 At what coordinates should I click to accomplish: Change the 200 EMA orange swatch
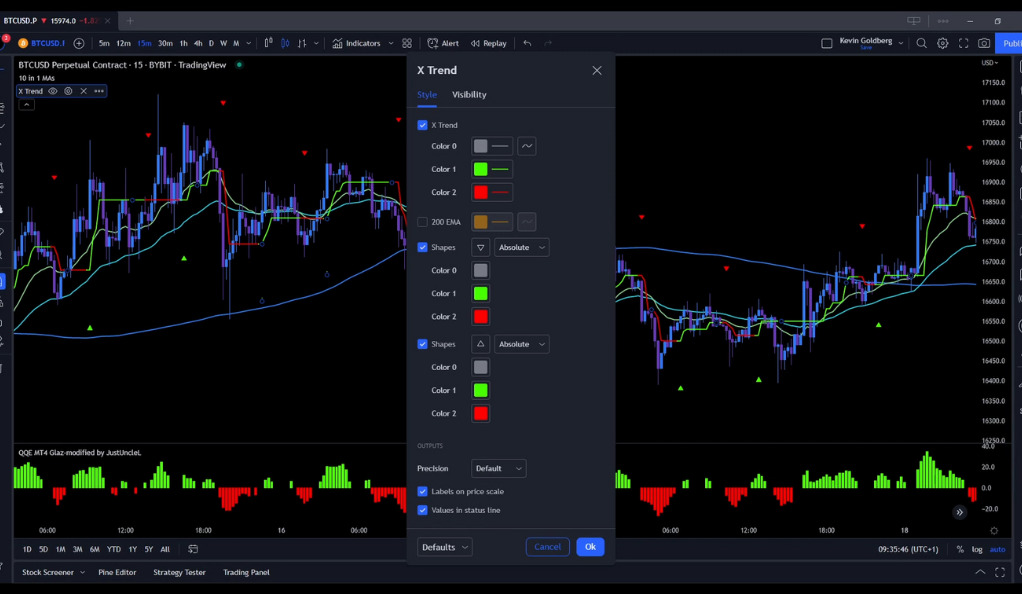480,222
